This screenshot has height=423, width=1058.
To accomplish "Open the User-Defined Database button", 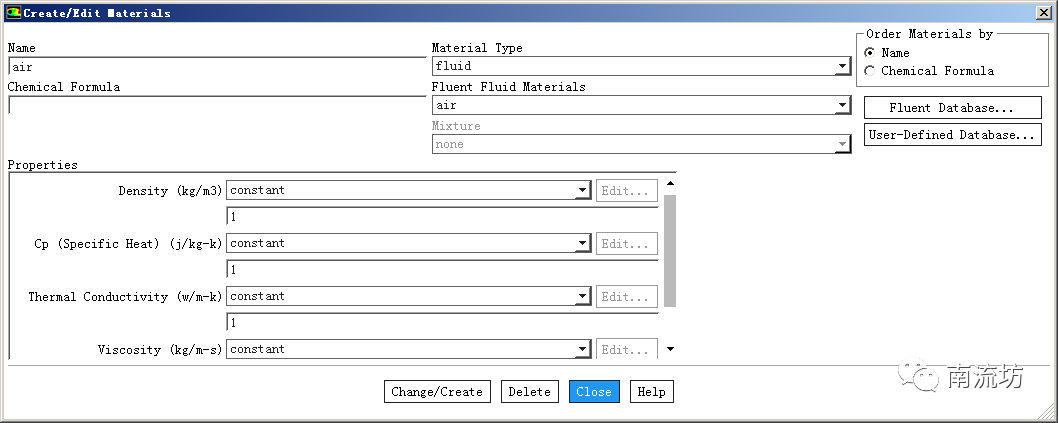I will [952, 135].
